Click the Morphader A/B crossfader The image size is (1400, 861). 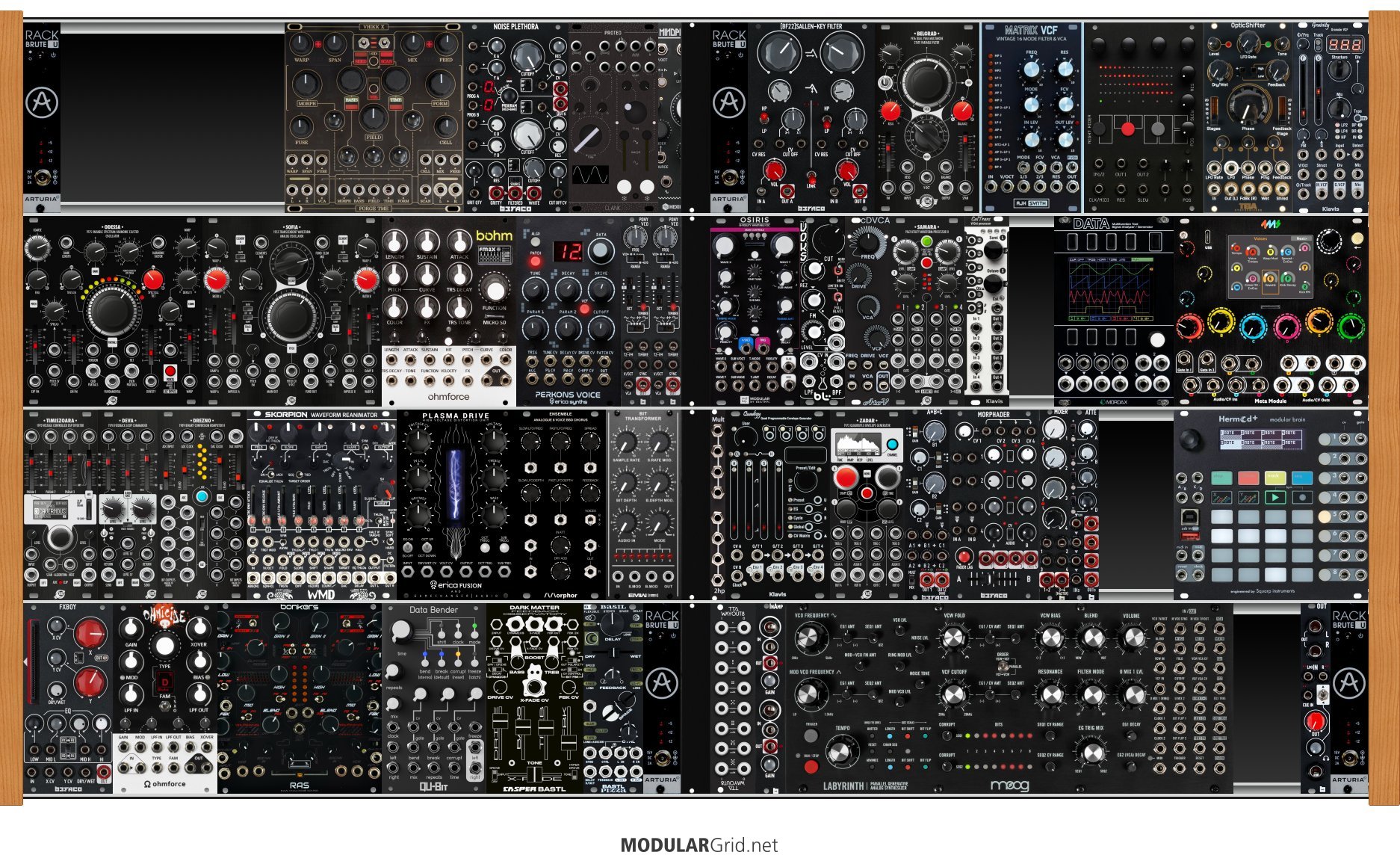990,578
